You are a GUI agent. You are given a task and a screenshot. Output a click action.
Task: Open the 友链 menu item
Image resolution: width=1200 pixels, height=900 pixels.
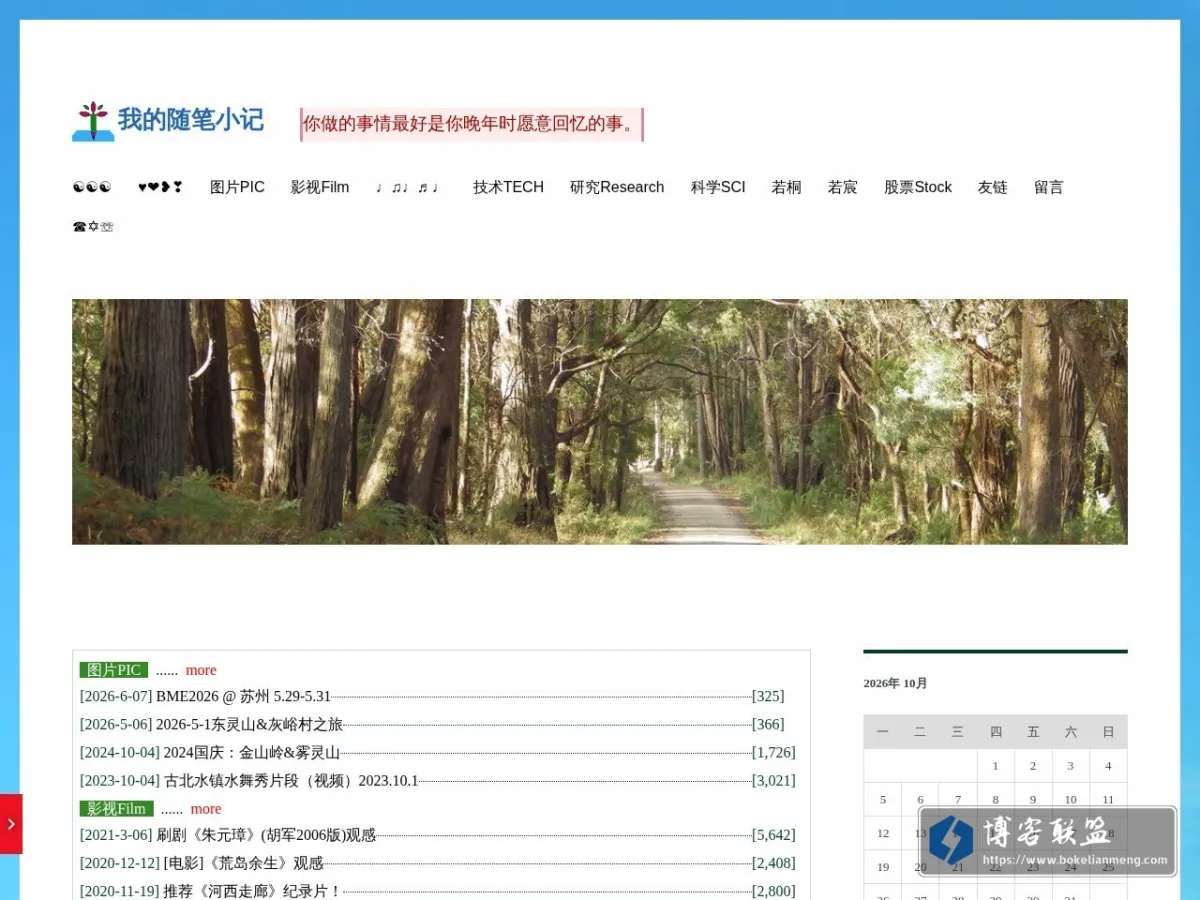pyautogui.click(x=992, y=187)
